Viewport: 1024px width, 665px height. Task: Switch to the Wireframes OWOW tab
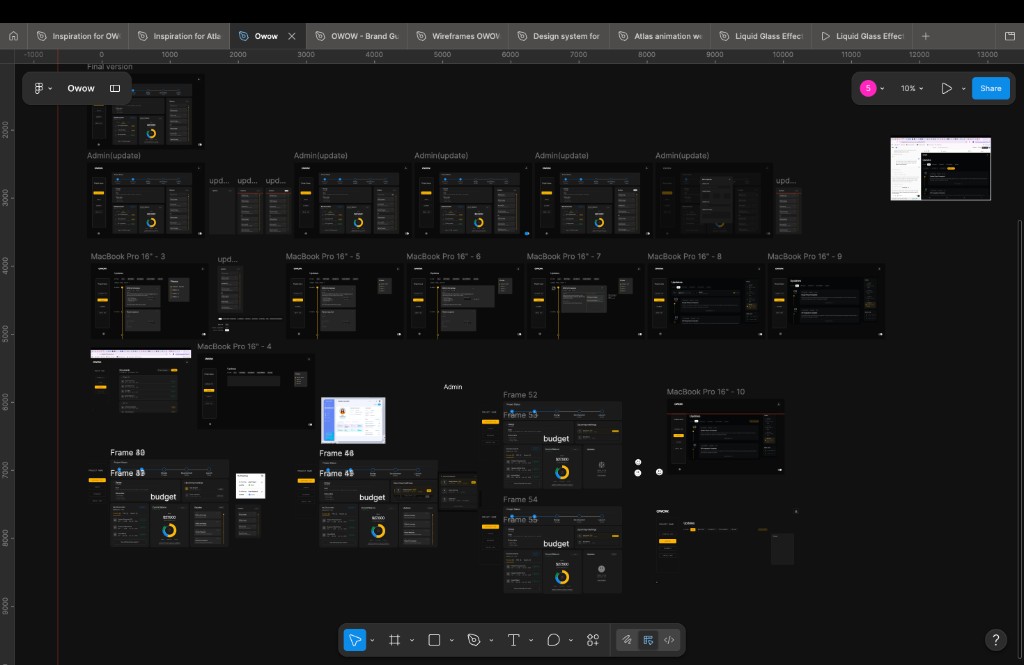coord(458,36)
